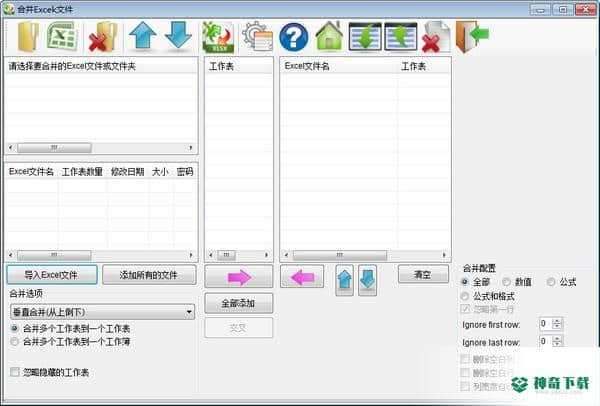Click the document icon with red X
The height and width of the screenshot is (406, 600).
tap(436, 38)
